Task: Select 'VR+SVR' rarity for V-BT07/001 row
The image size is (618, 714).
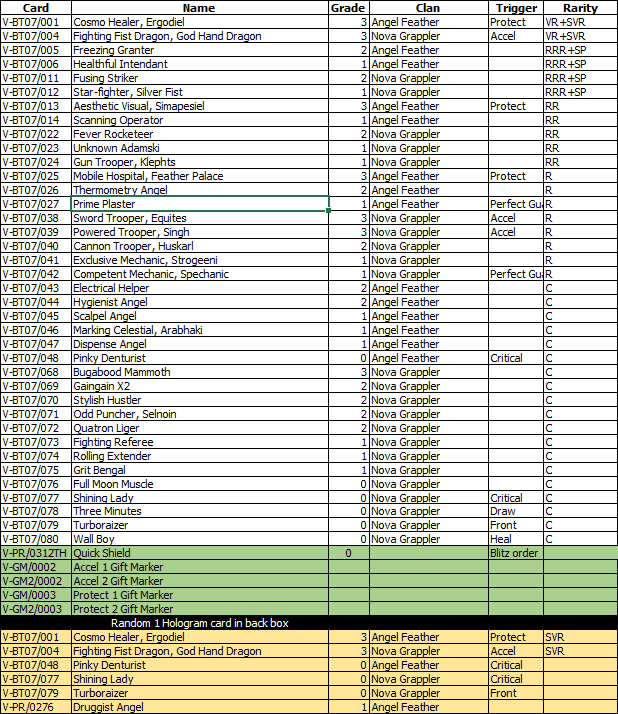Action: [581, 22]
